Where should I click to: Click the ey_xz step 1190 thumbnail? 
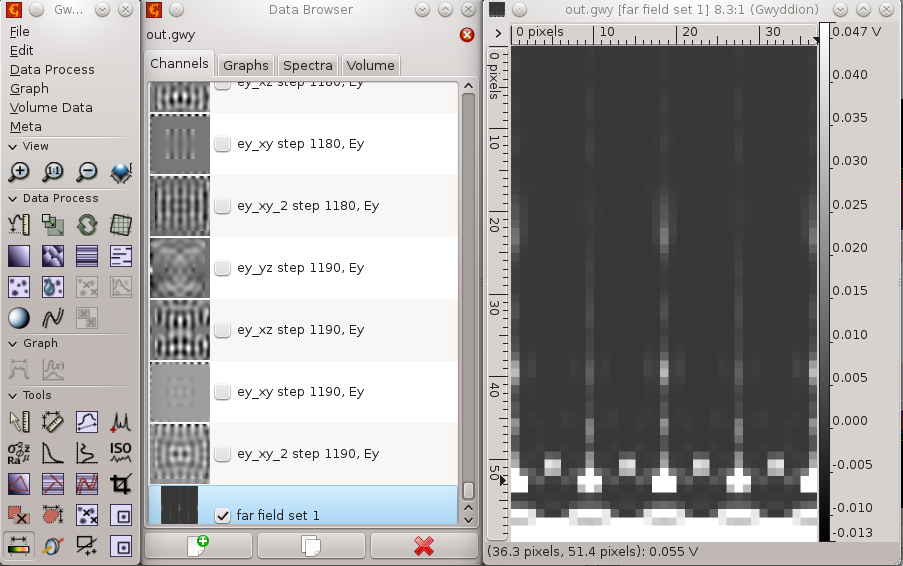click(179, 329)
